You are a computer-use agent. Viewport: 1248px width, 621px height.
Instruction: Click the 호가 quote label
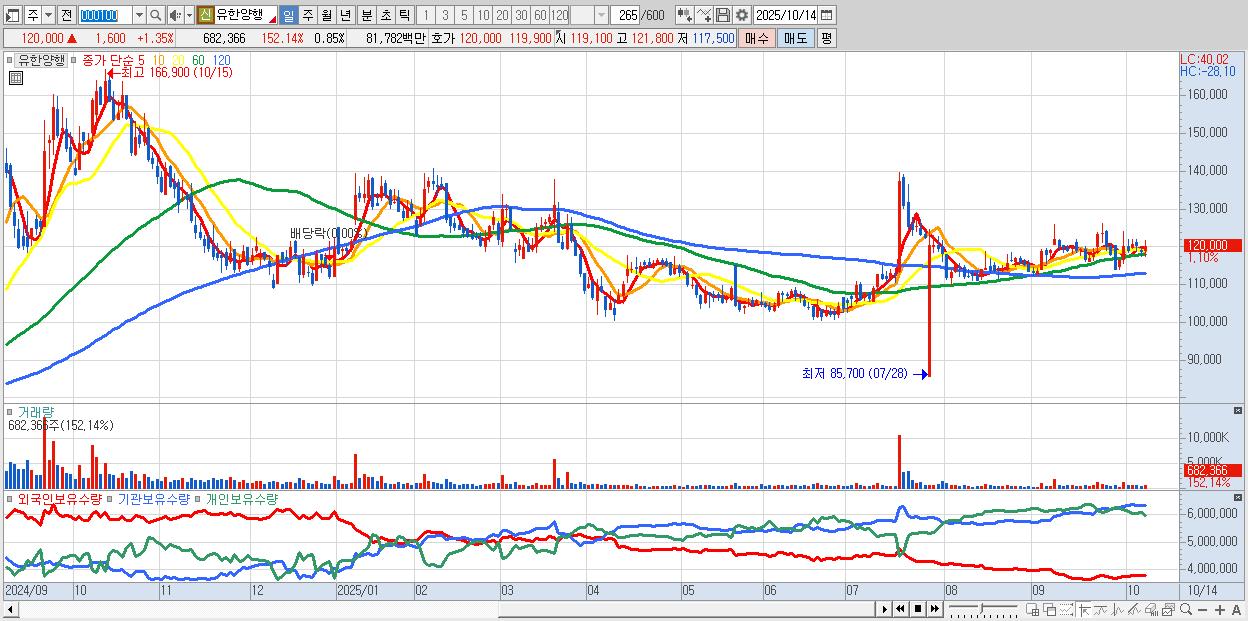pos(443,37)
